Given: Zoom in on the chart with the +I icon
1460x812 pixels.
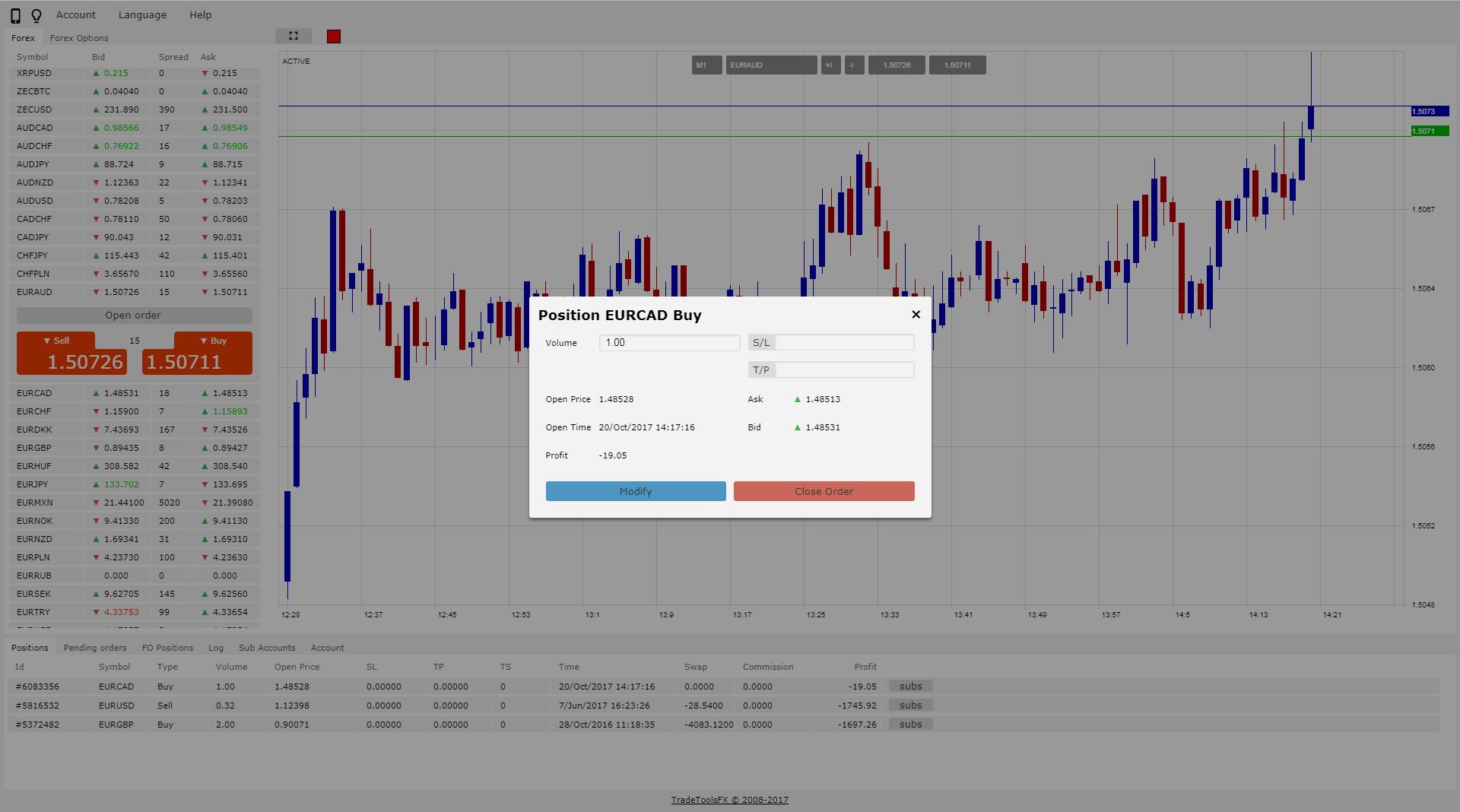Looking at the screenshot, I should click(830, 65).
